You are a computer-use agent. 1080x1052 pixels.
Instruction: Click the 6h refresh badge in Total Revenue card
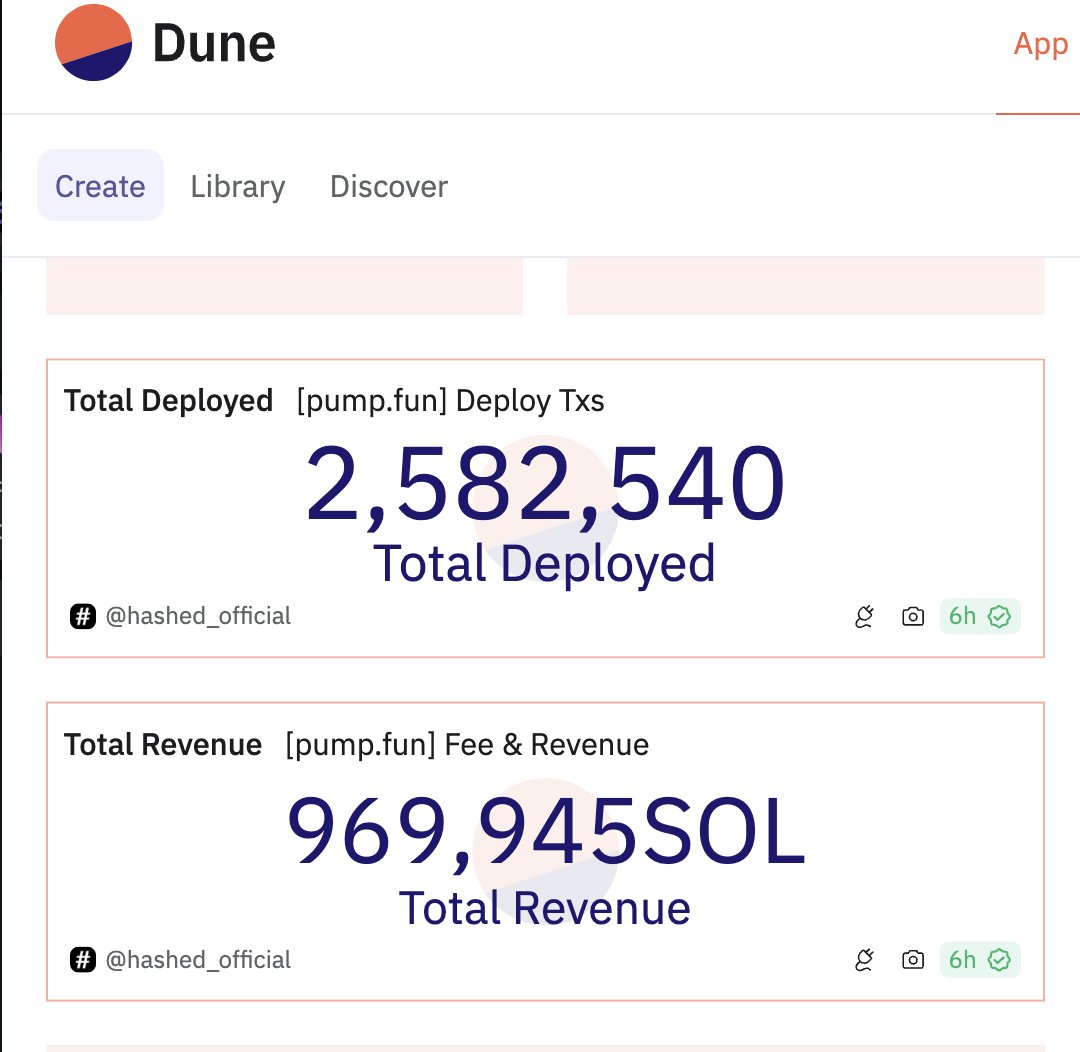(x=979, y=960)
